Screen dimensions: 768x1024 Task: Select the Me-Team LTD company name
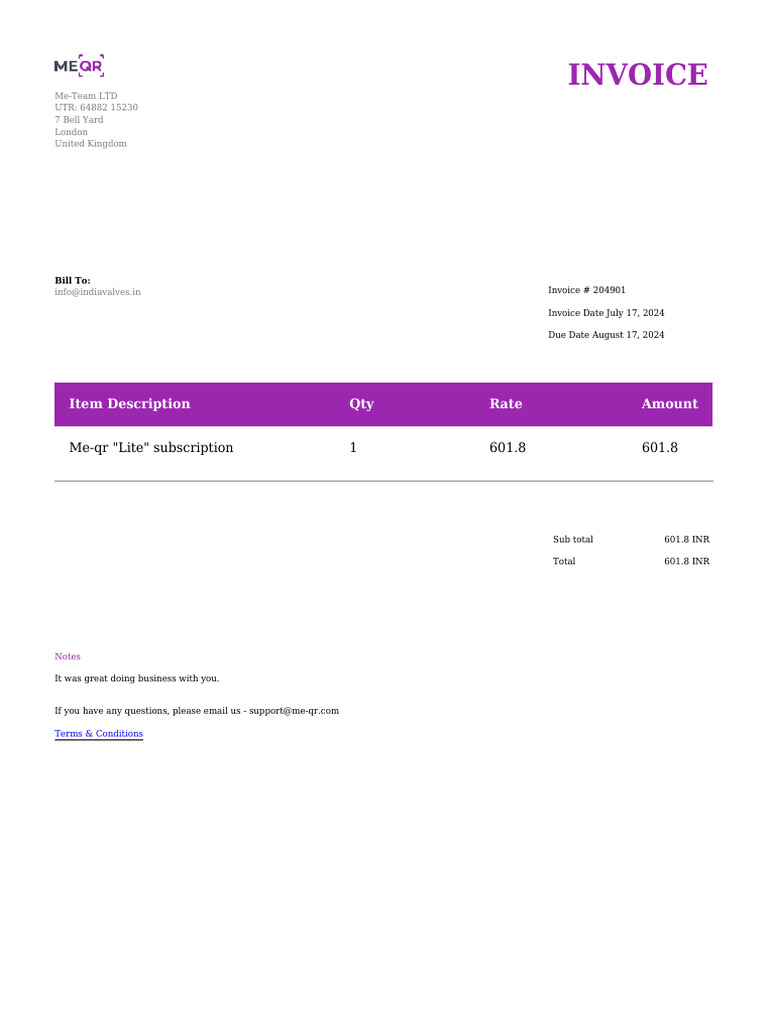86,95
